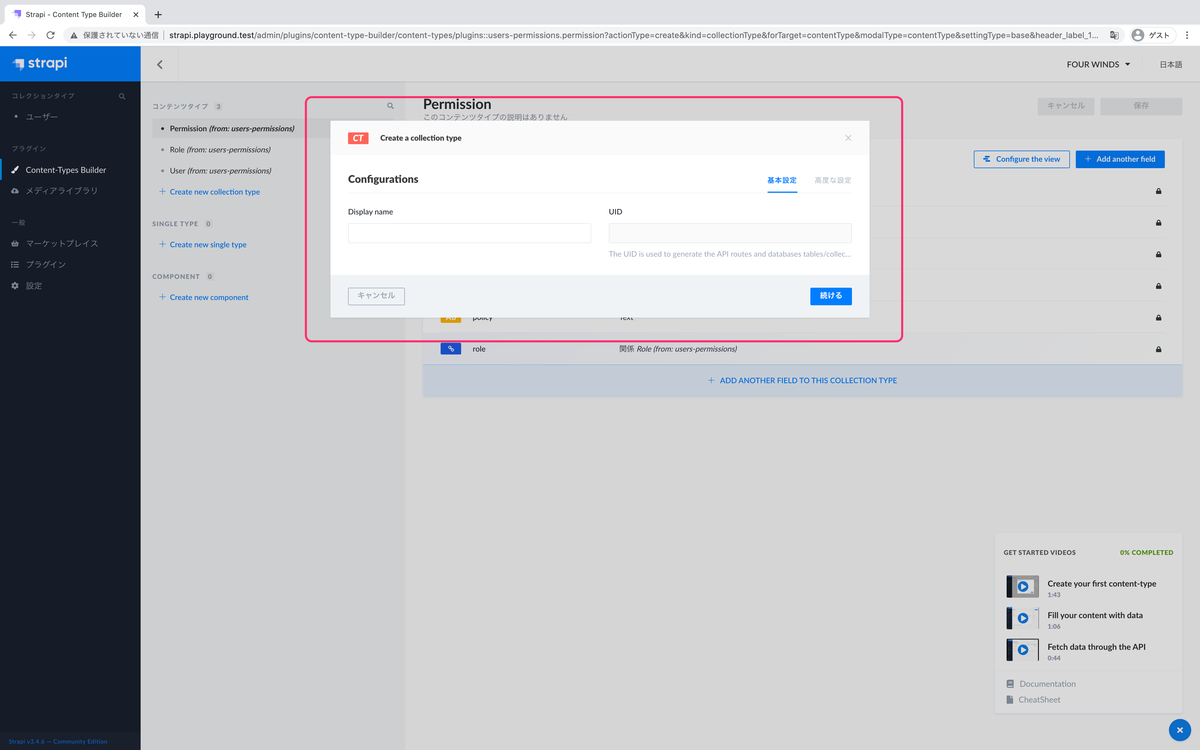1200x750 pixels.
Task: Open a new browser tab
Action: coord(158,14)
